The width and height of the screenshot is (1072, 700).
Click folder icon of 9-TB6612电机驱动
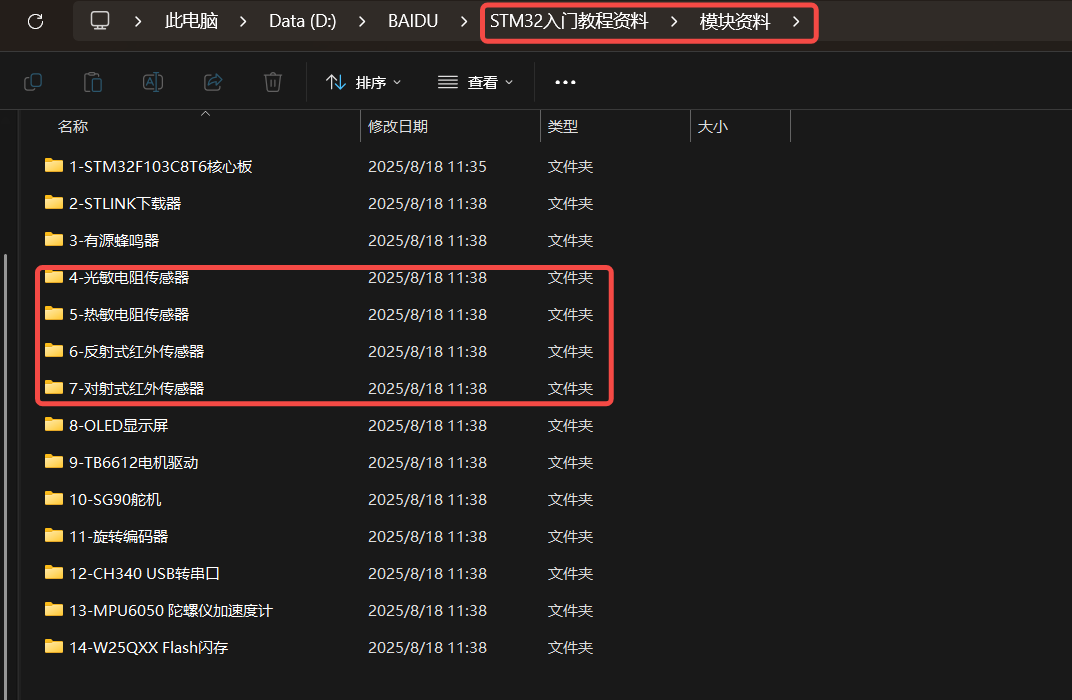tap(54, 461)
